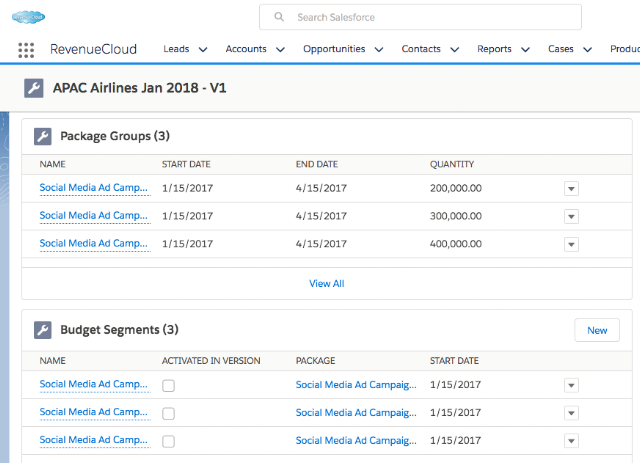The width and height of the screenshot is (640, 463).
Task: Open second budget segment name link
Action: point(93,412)
